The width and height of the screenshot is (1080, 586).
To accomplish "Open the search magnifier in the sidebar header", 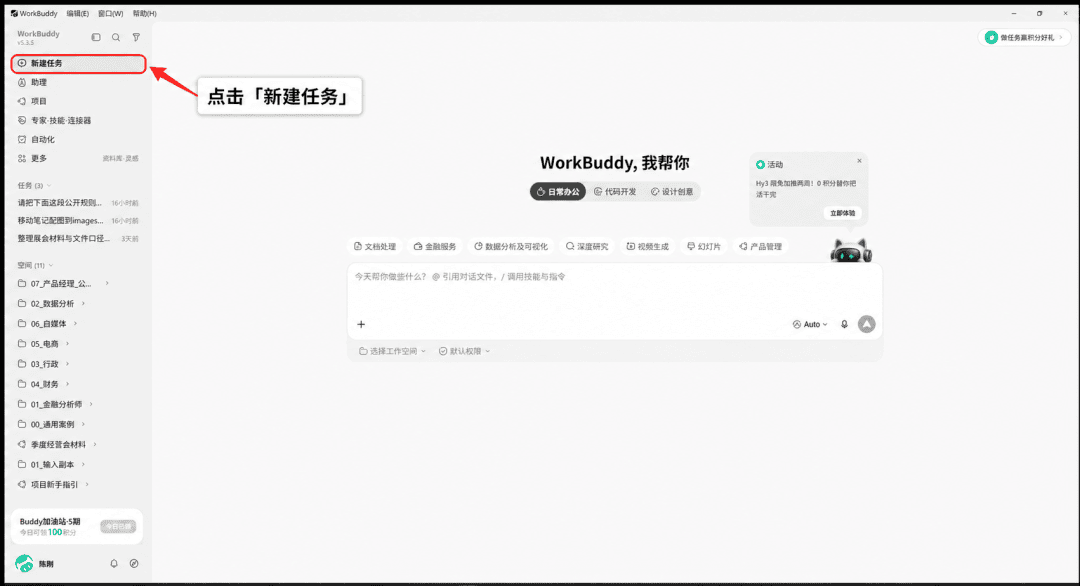I will pos(116,37).
